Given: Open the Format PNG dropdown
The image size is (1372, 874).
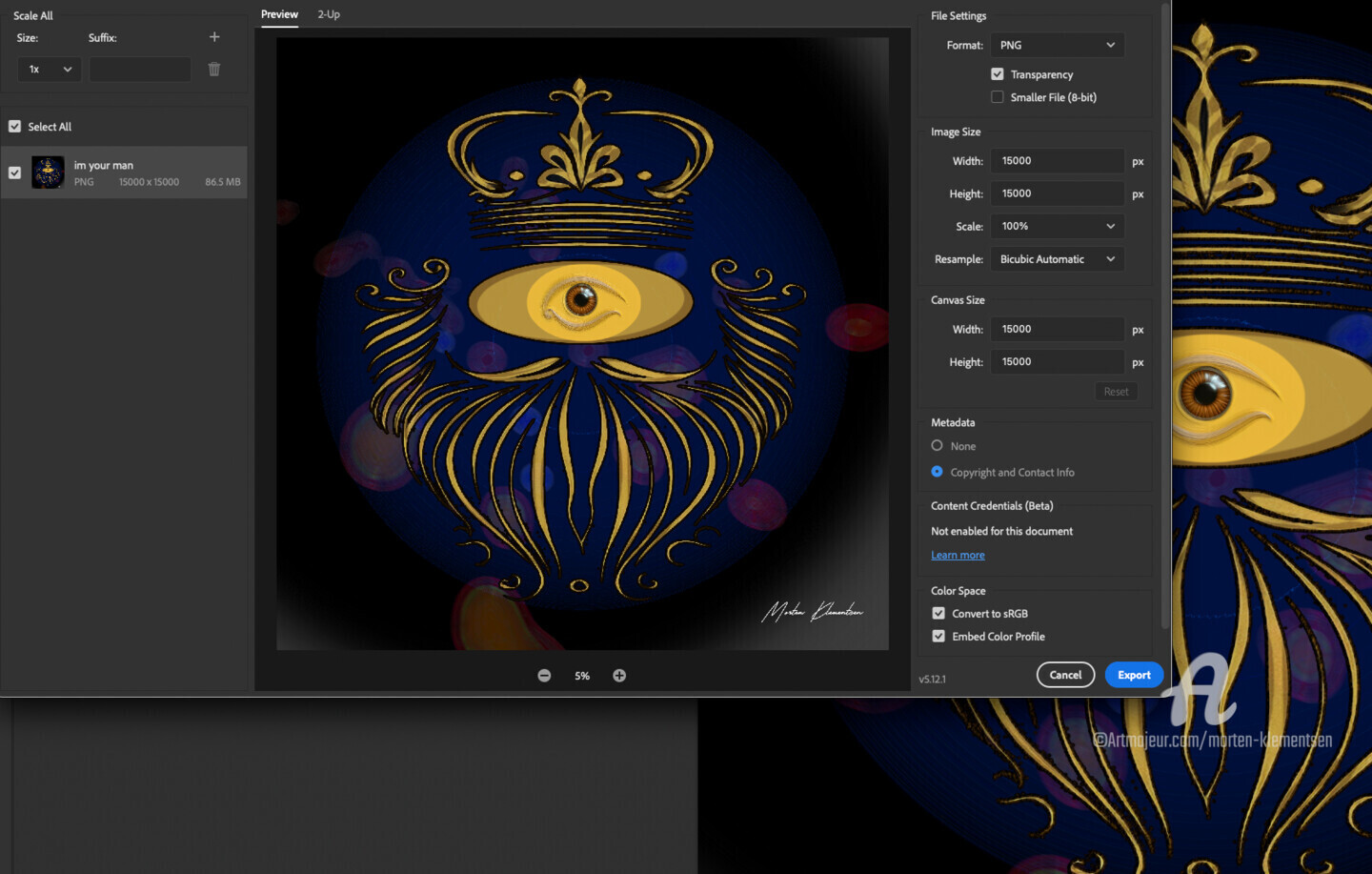Looking at the screenshot, I should tap(1057, 45).
